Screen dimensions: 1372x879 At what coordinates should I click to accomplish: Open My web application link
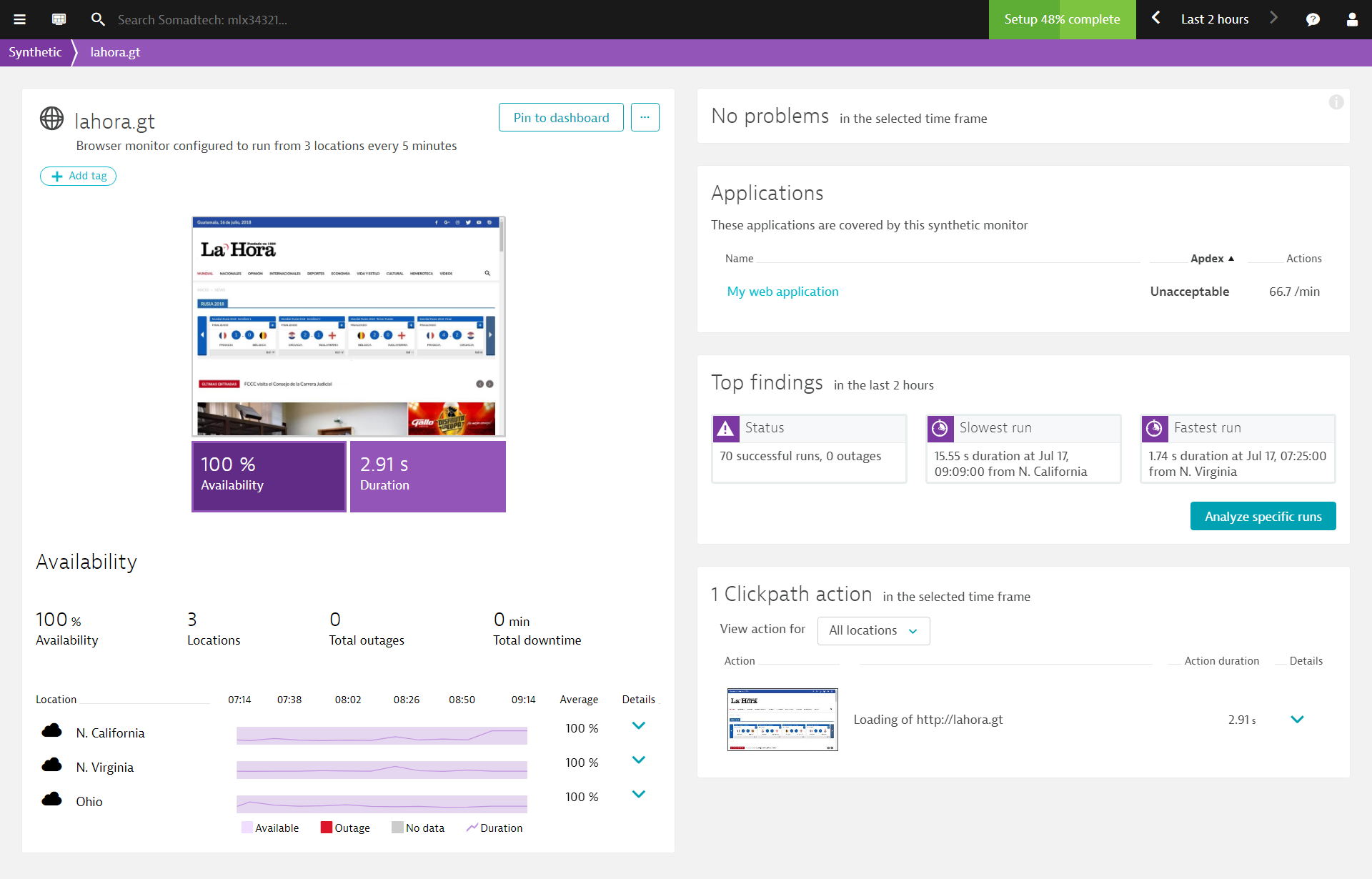coord(782,292)
